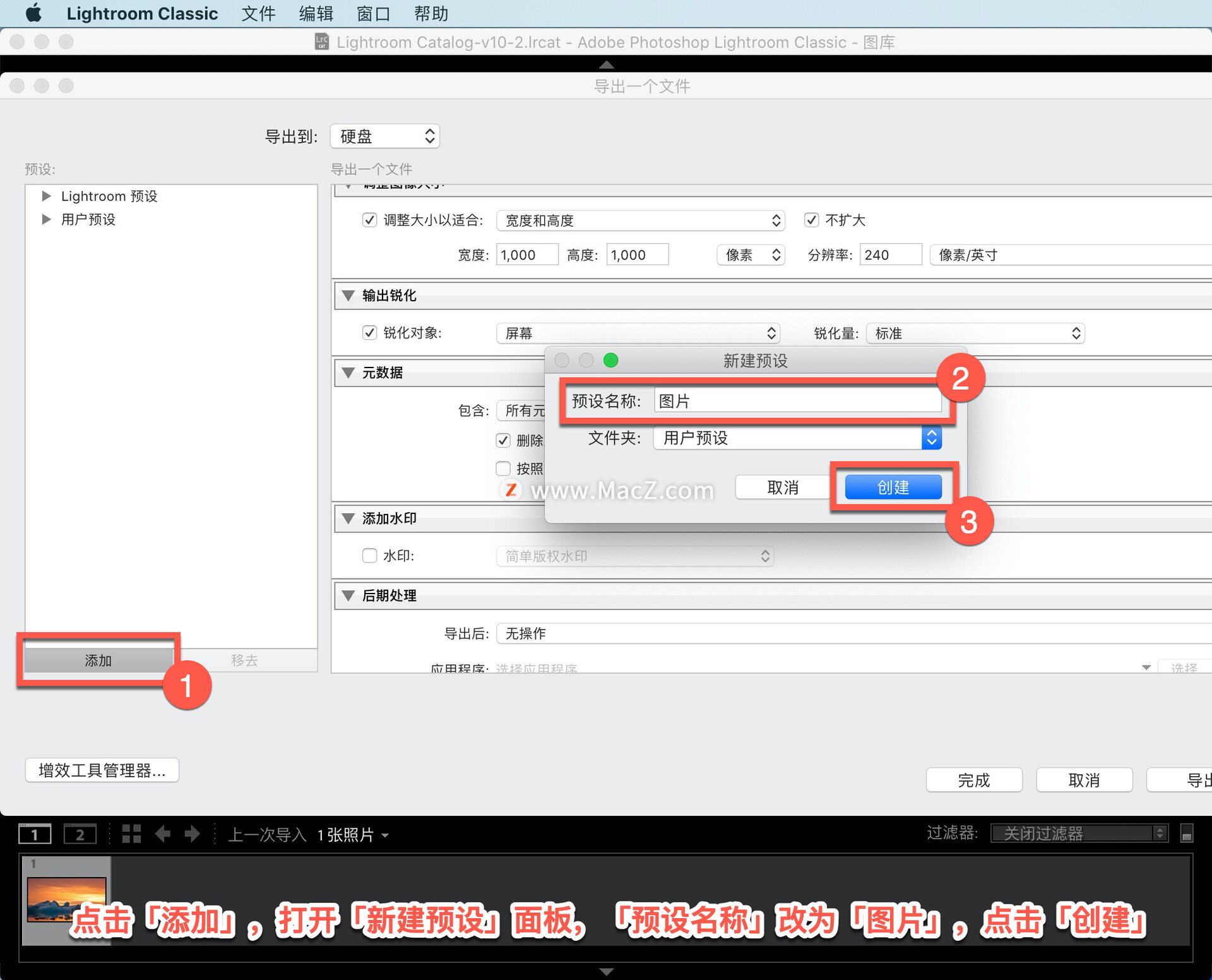Collapse the 添加水印 section
The width and height of the screenshot is (1212, 980).
click(348, 518)
